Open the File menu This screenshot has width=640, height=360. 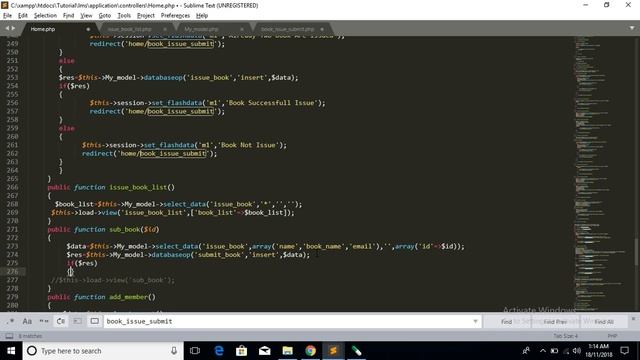(x=7, y=16)
